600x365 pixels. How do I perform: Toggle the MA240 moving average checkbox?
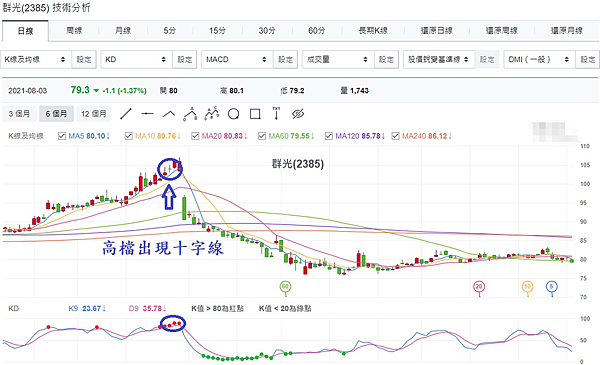click(x=395, y=136)
